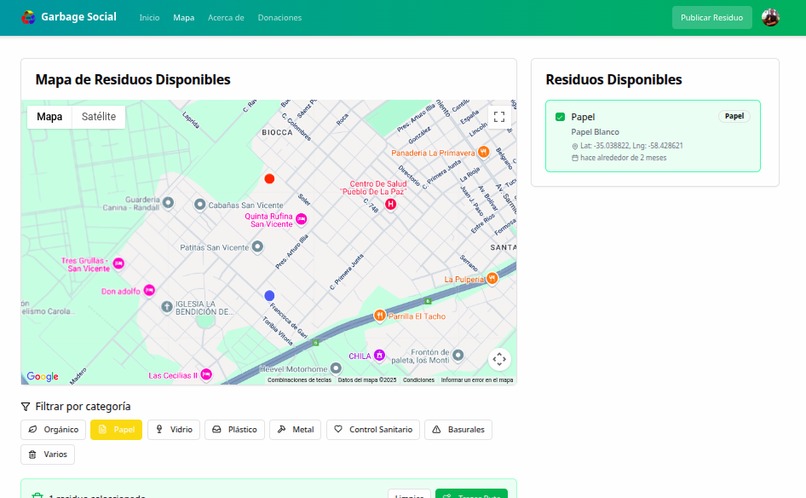806x498 pixels.
Task: Click Don adolfo lodging pin
Action: 149,290
